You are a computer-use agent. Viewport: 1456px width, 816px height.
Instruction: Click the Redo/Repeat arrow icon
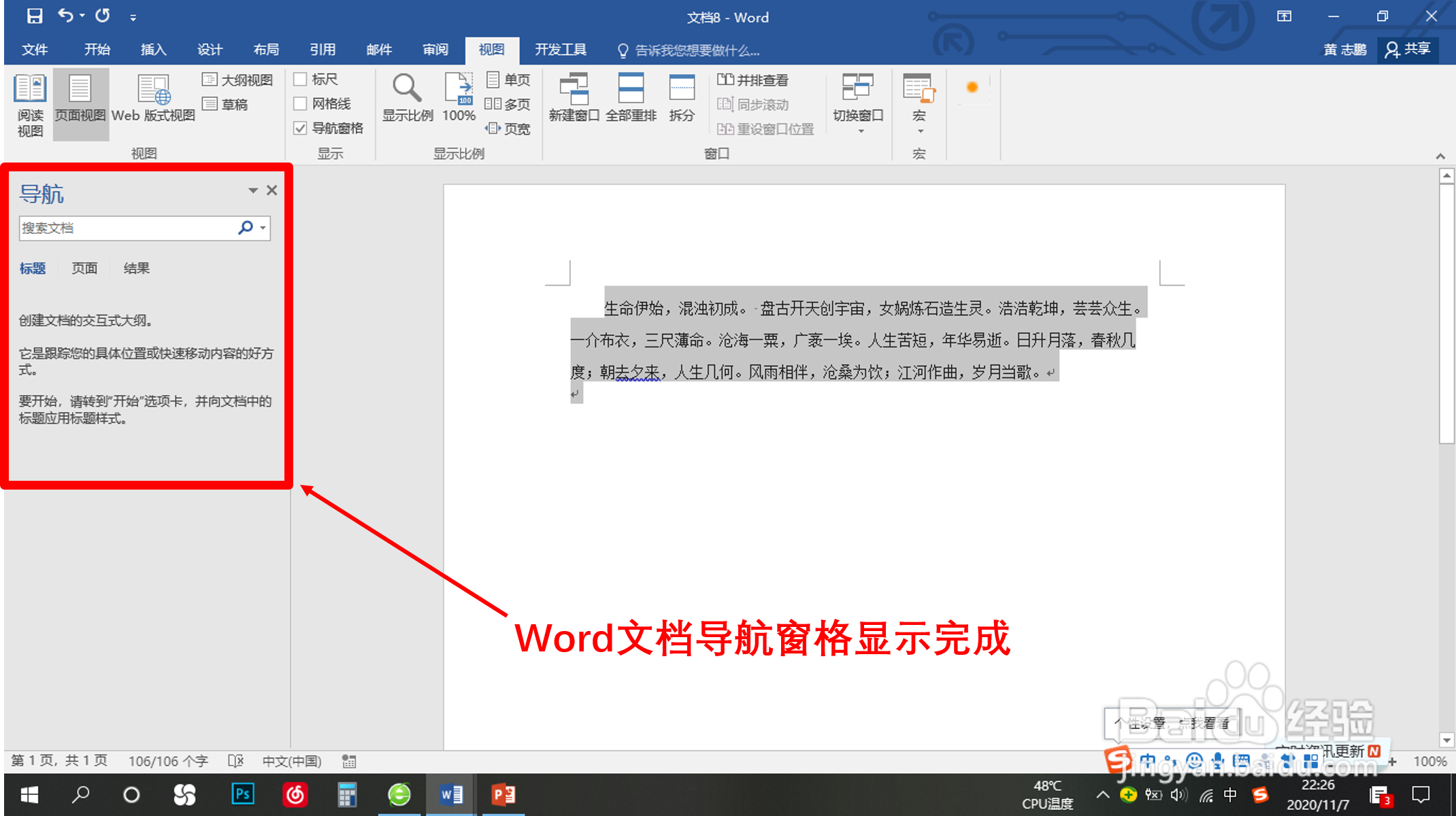pos(102,16)
